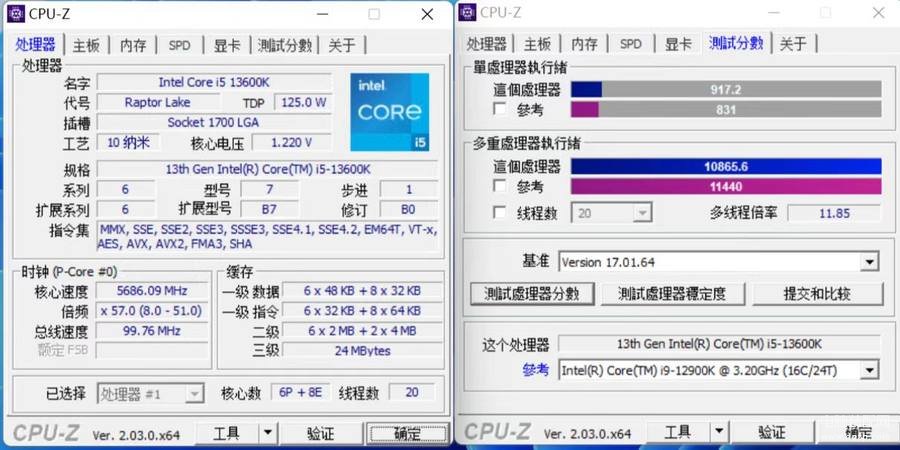Viewport: 900px width, 450px height.
Task: Click 測試處理器分數 benchmark button
Action: tap(532, 294)
